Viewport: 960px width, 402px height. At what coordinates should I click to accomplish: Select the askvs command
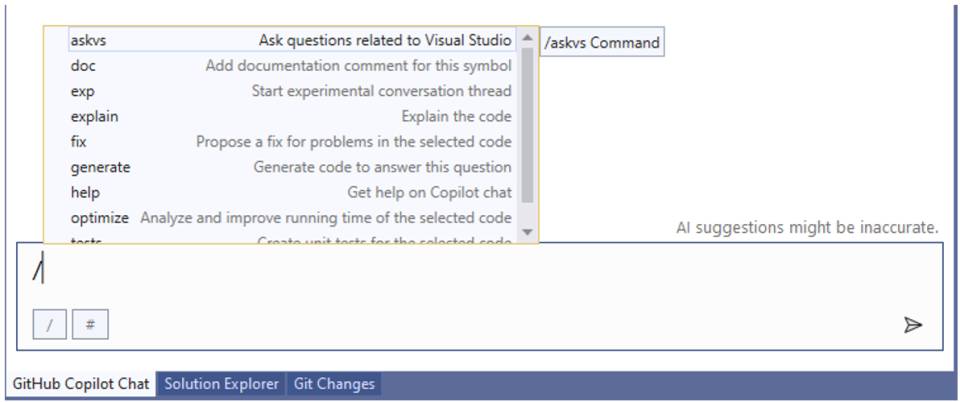(292, 40)
